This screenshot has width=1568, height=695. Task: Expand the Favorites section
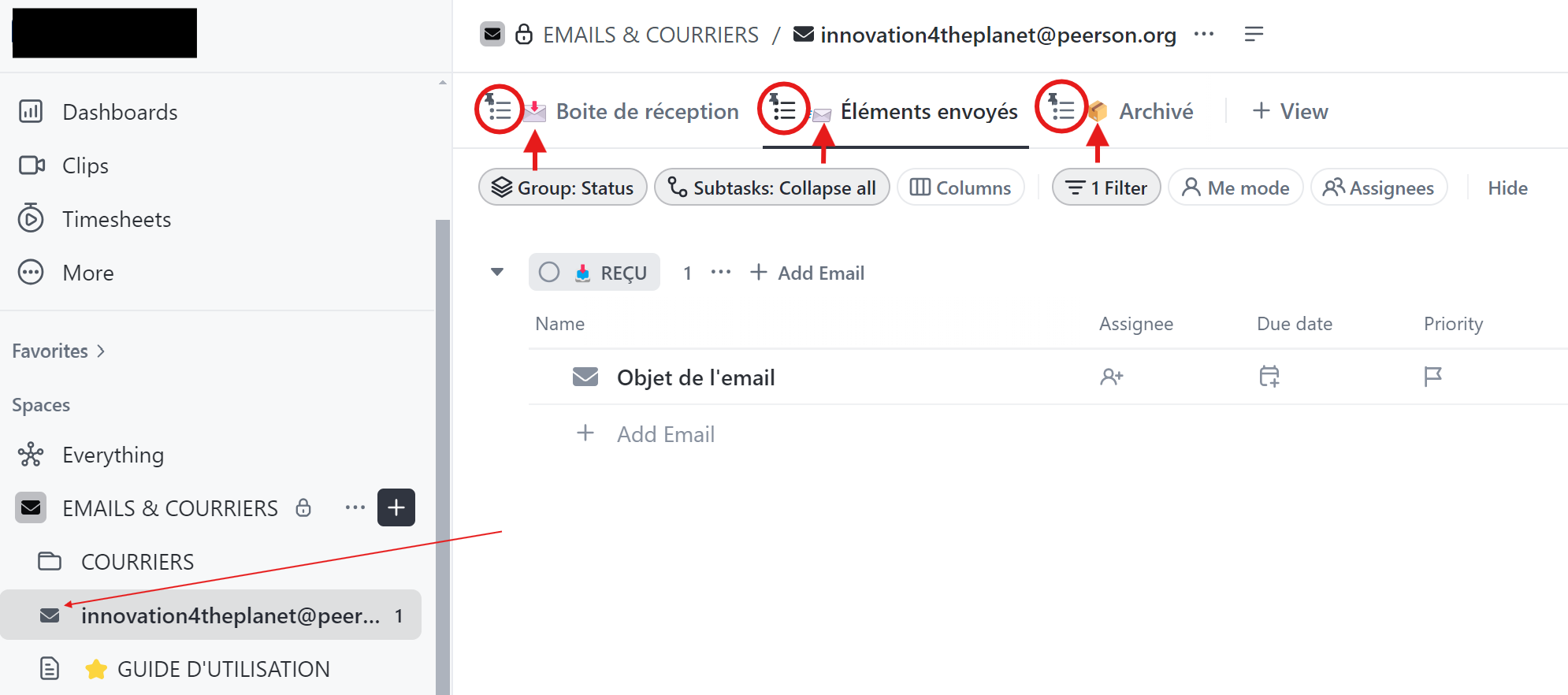59,351
